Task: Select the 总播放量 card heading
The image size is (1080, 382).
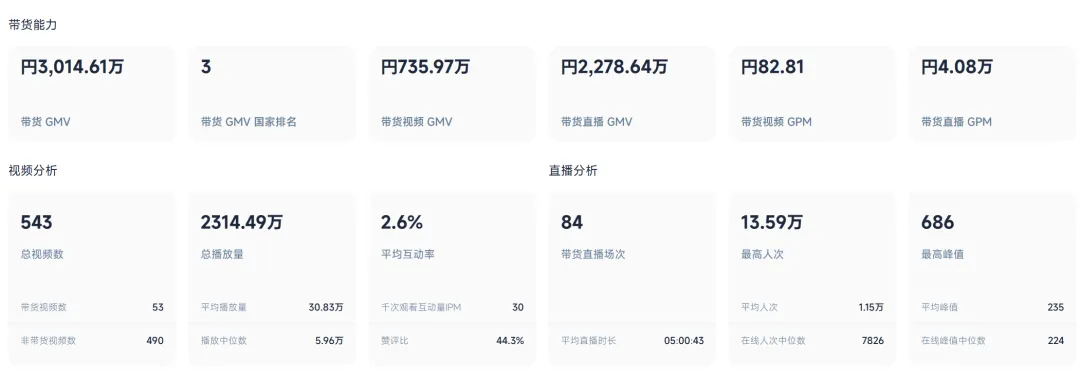Action: point(222,254)
